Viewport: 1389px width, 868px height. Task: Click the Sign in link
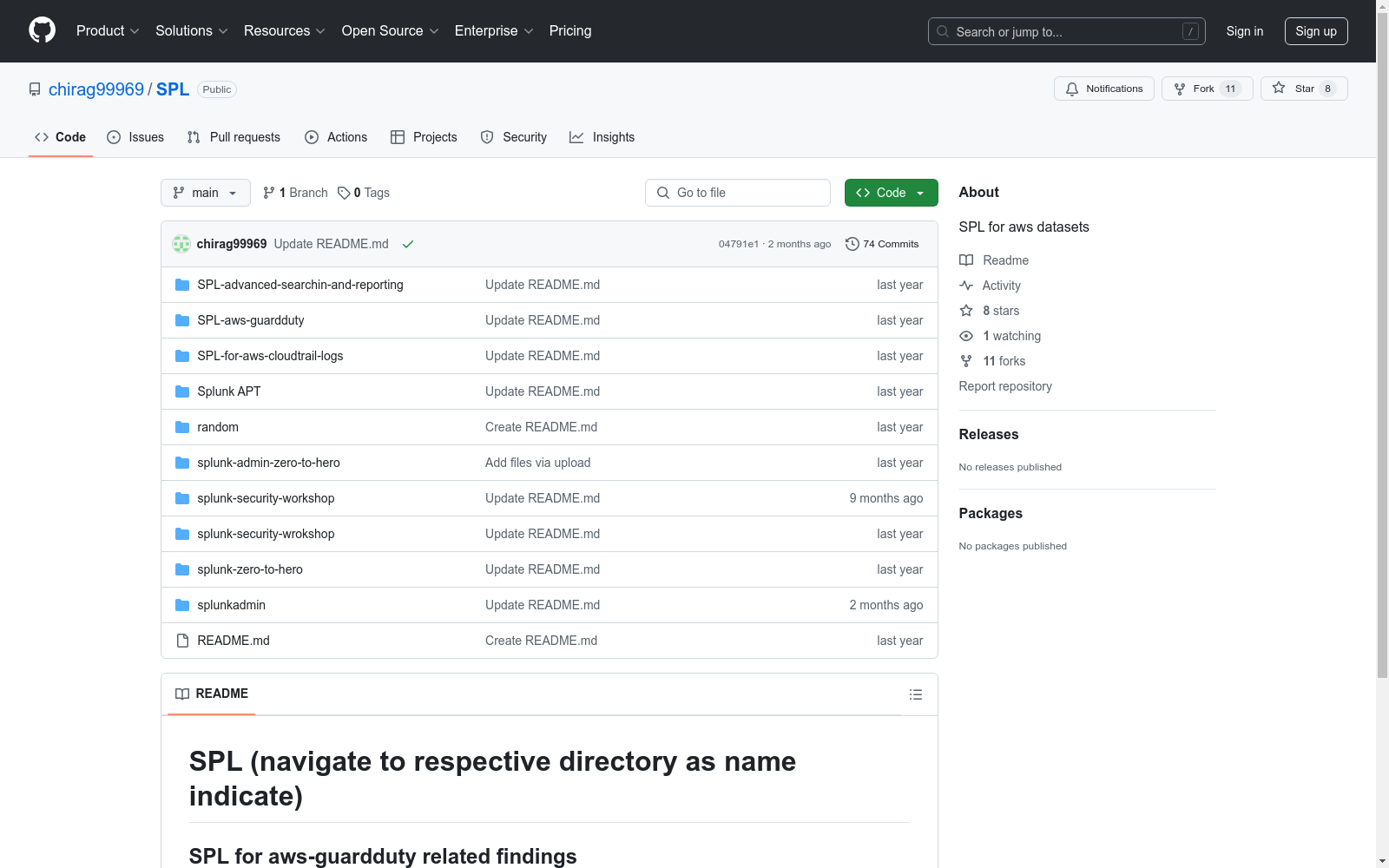(x=1245, y=31)
